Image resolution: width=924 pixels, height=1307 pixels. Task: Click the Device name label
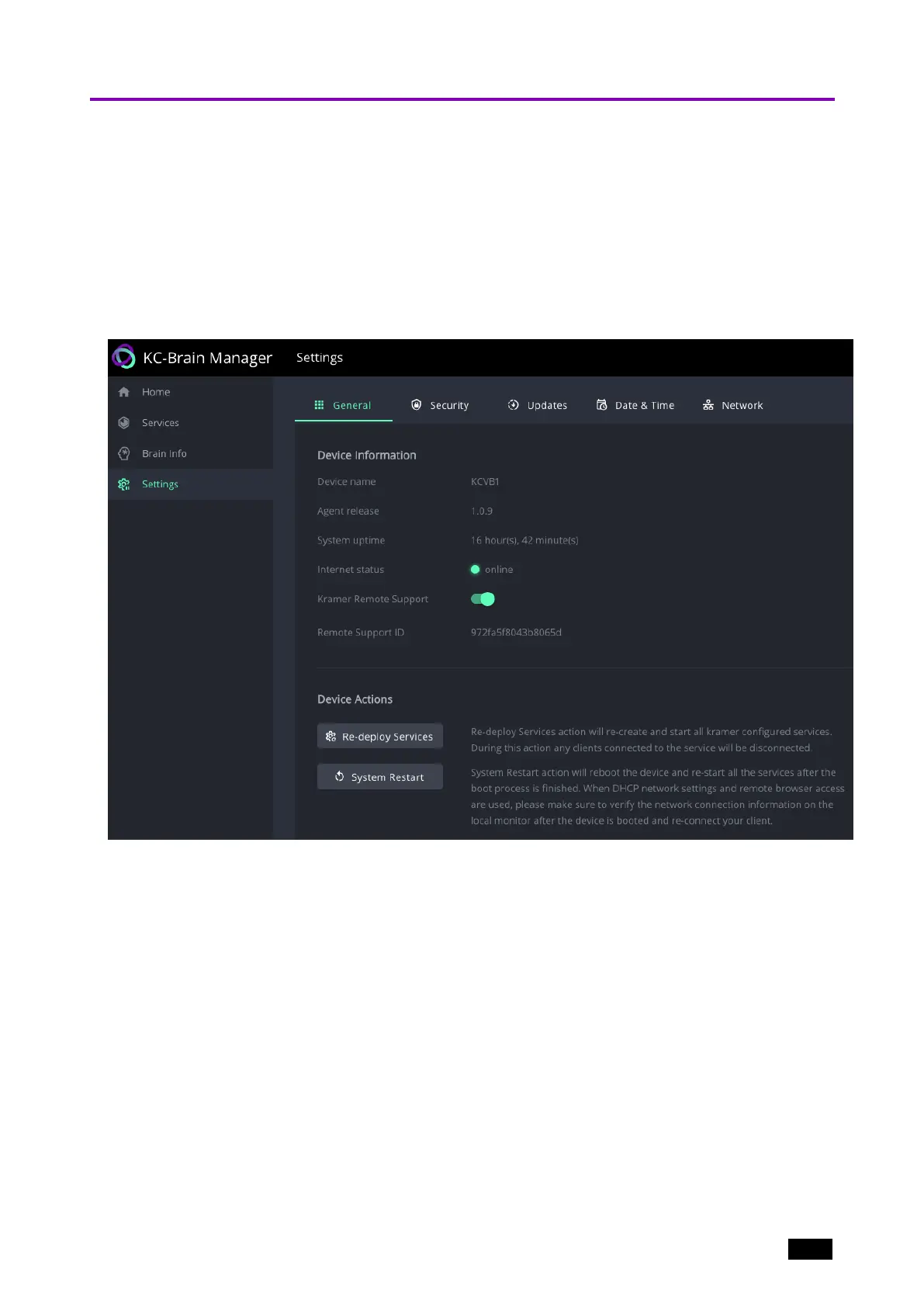tap(347, 482)
